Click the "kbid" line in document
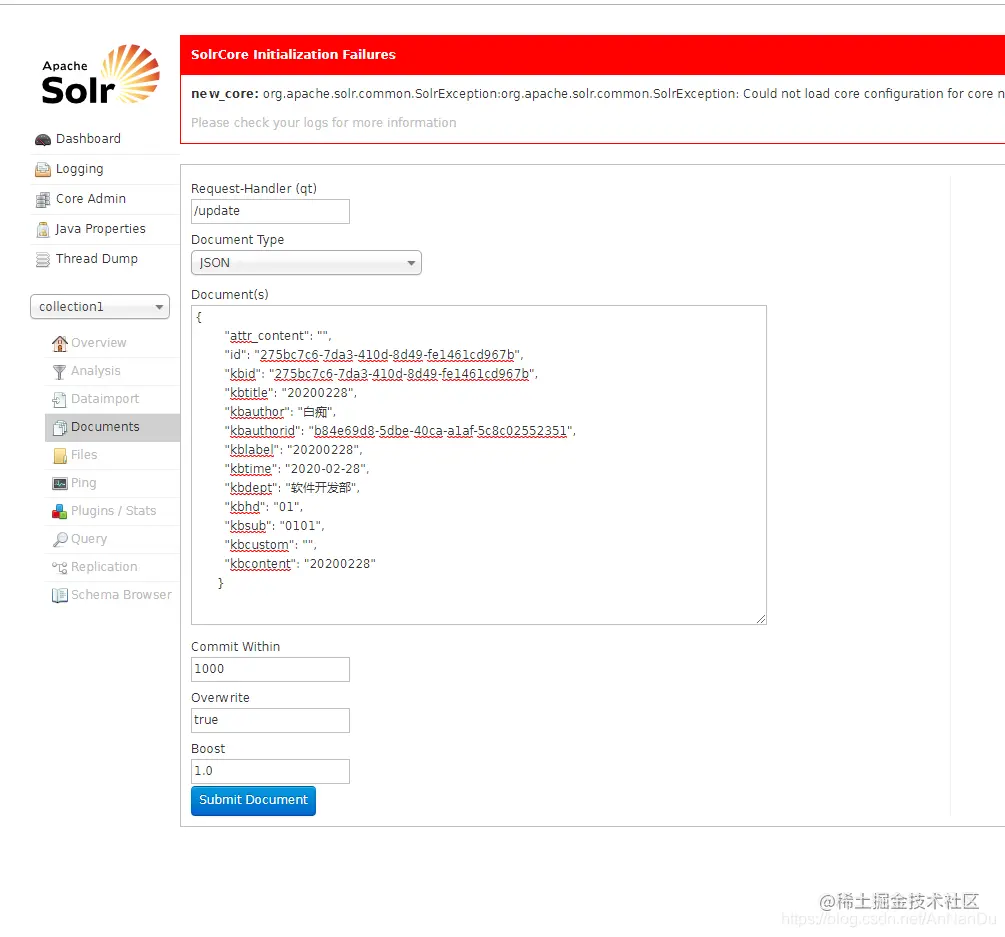The image size is (1005, 937). click(x=381, y=374)
